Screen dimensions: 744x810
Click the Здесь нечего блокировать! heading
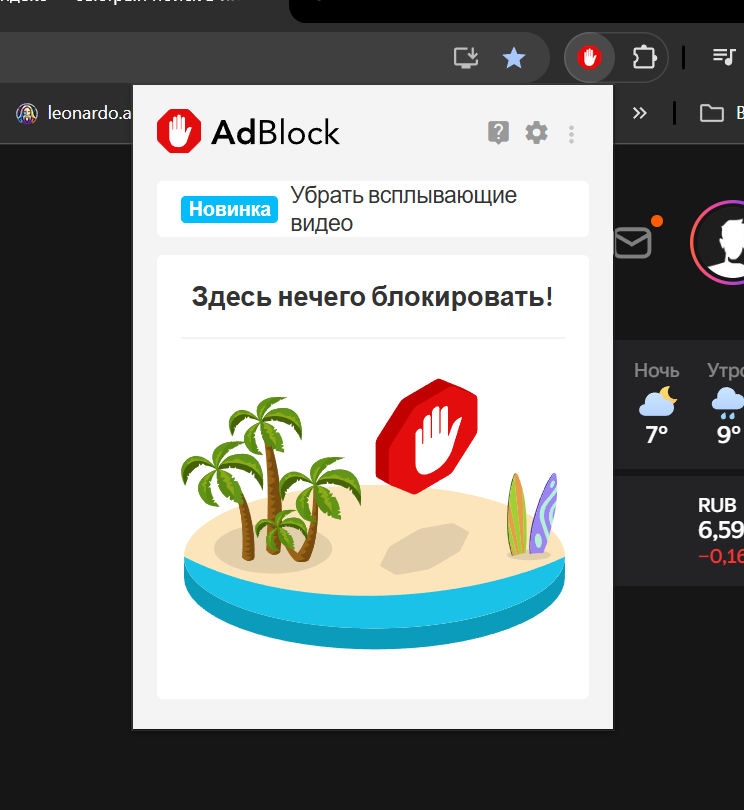click(x=373, y=297)
